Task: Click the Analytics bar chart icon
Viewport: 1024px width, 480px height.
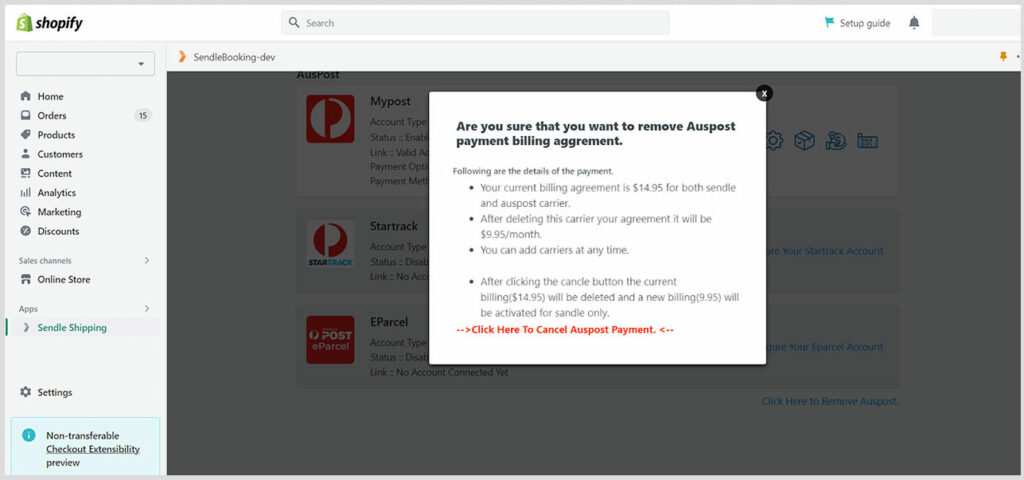Action: click(x=25, y=193)
